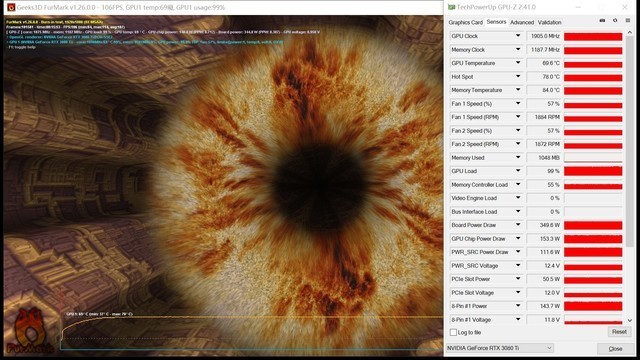Viewport: 640px width, 360px height.
Task: Open the Board Power Draw dropdown arrow
Action: point(518,225)
